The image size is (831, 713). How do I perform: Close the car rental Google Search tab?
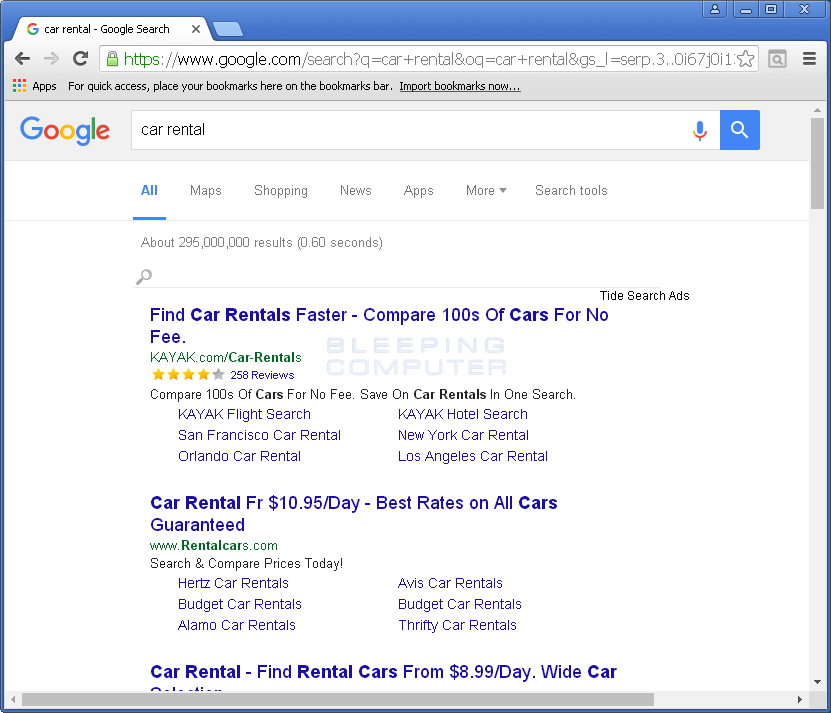(196, 29)
